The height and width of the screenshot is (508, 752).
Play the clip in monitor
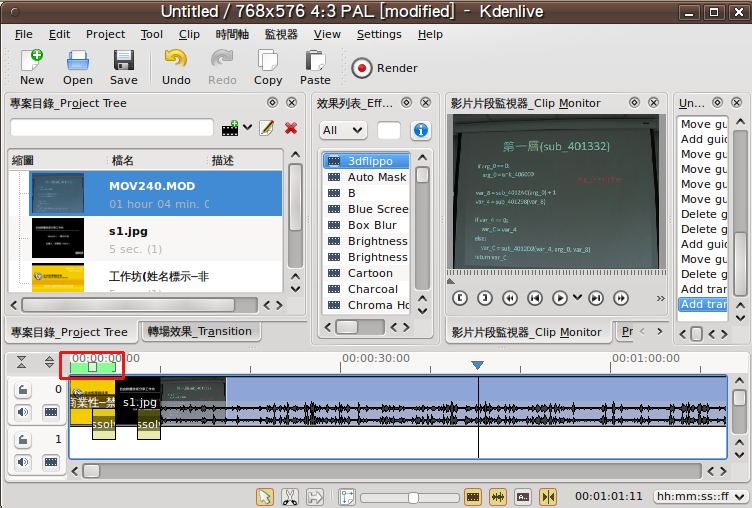[560, 298]
